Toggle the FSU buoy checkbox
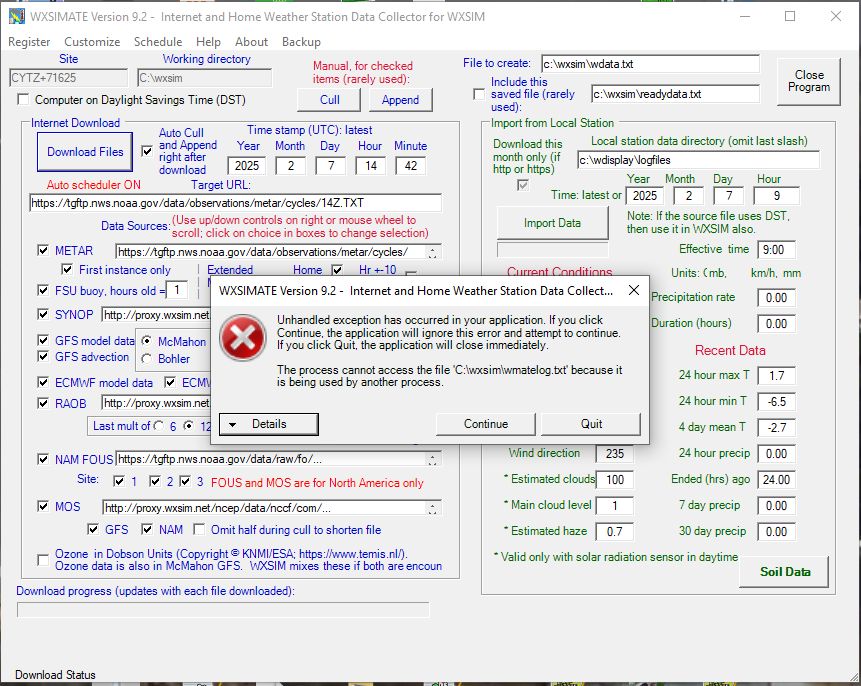861x686 pixels. coord(43,290)
